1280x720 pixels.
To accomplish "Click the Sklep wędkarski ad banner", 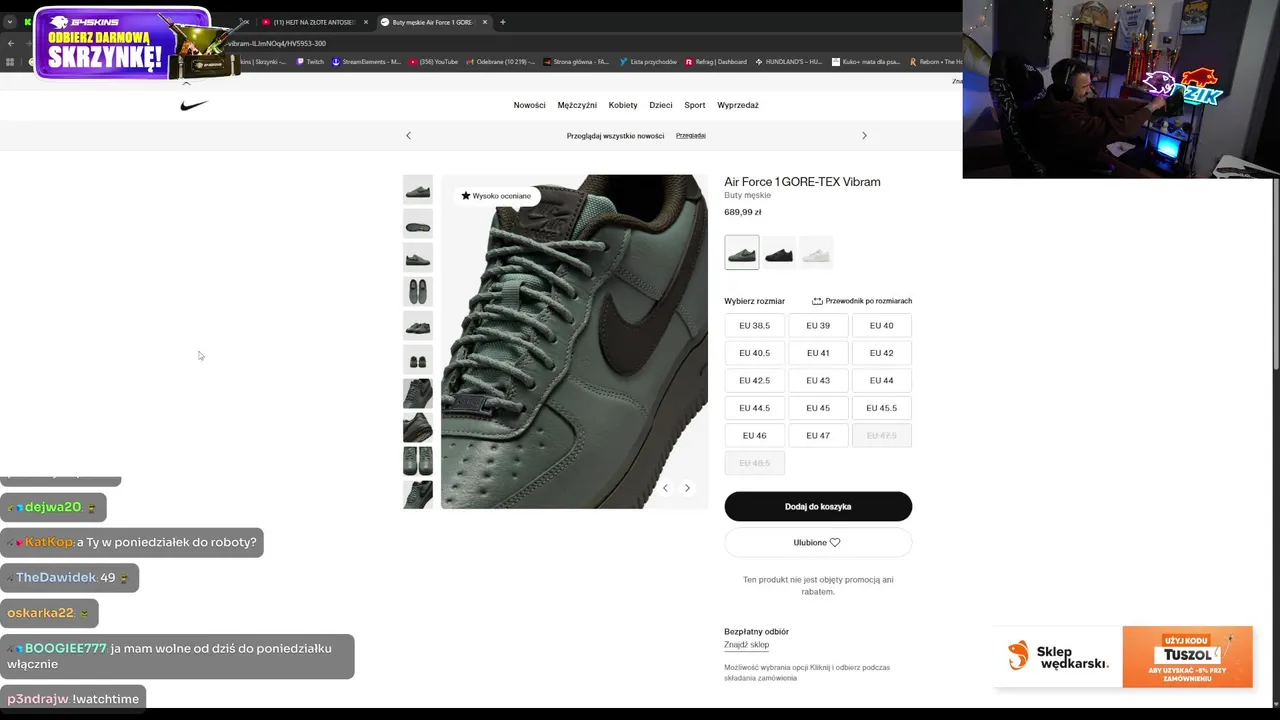I will (x=1123, y=657).
